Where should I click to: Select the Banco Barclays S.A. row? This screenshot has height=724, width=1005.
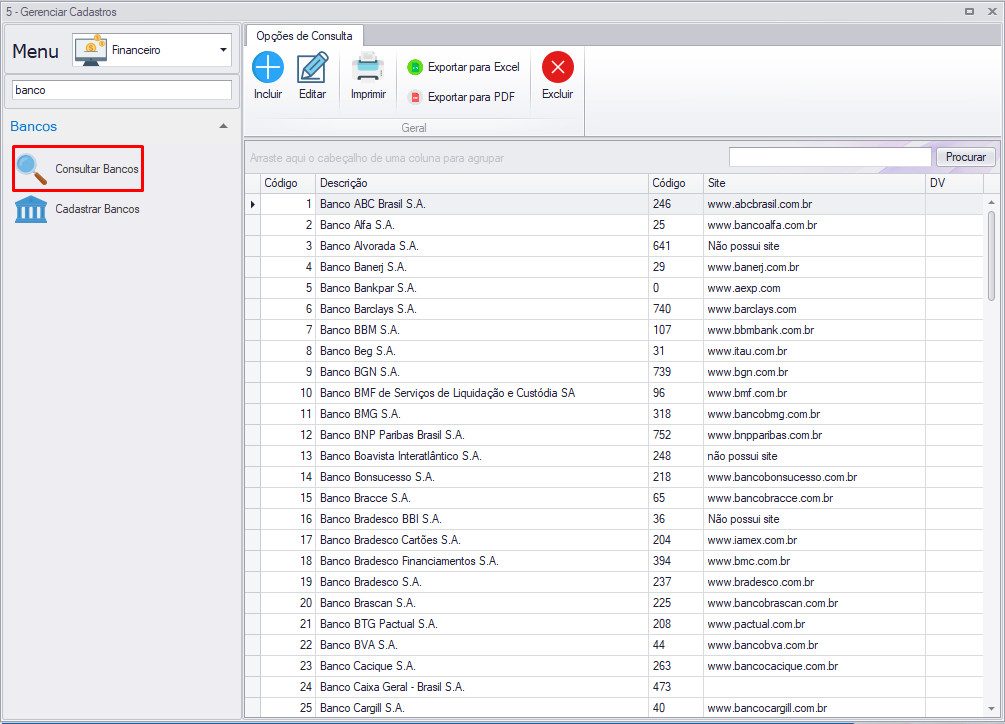(614, 309)
